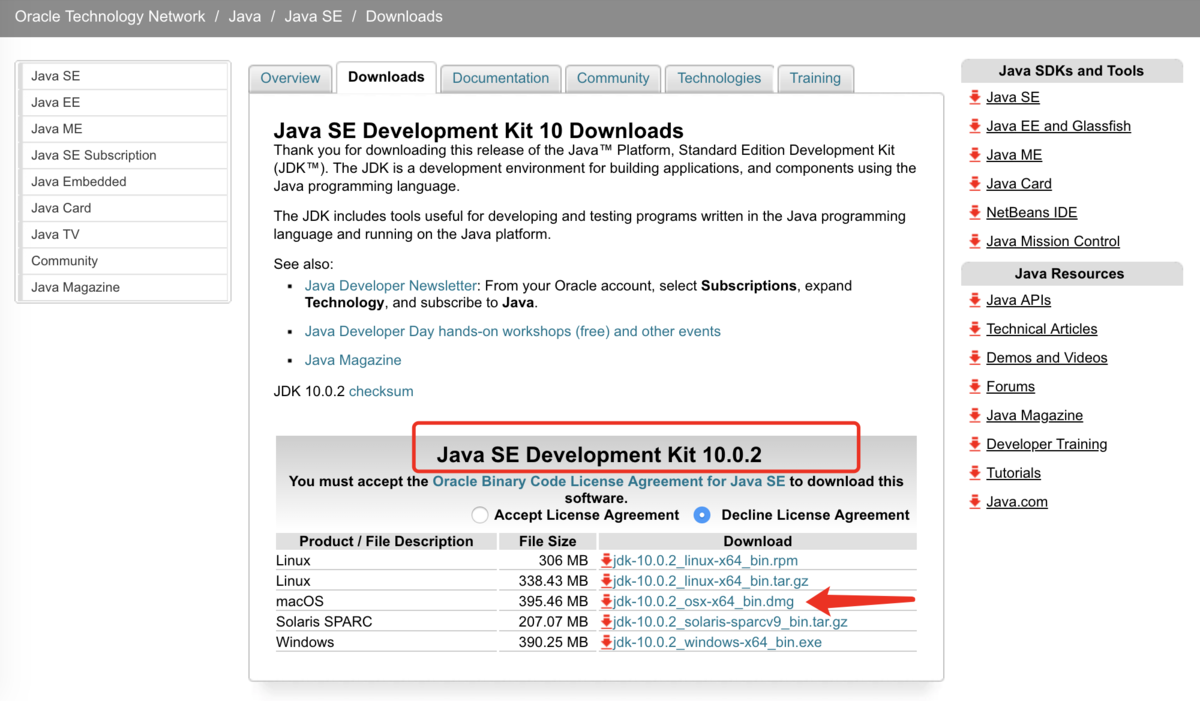
Task: Open Java SE in left sidebar
Action: coord(125,76)
